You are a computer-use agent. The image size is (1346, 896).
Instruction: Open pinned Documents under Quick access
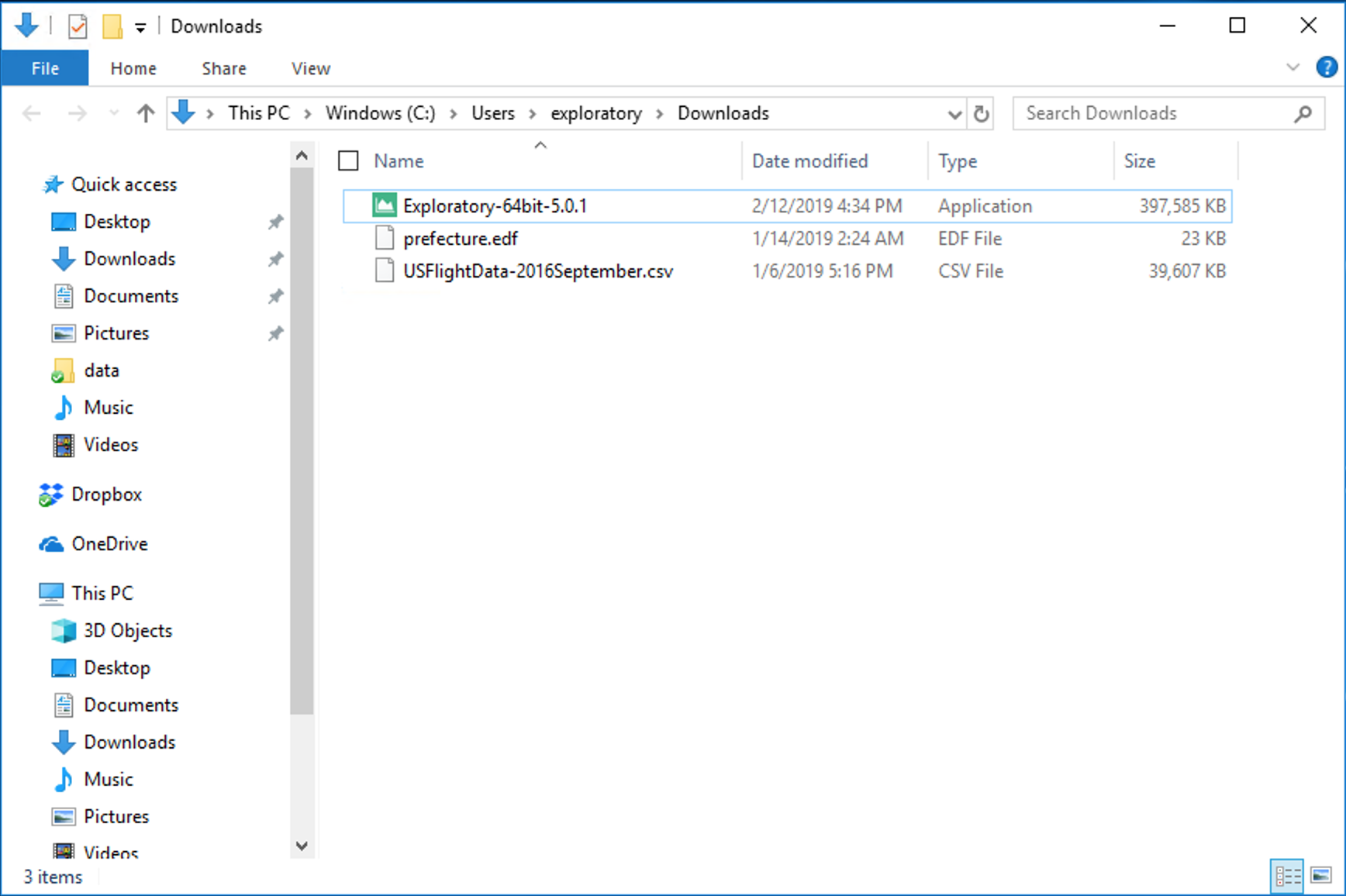pos(131,296)
